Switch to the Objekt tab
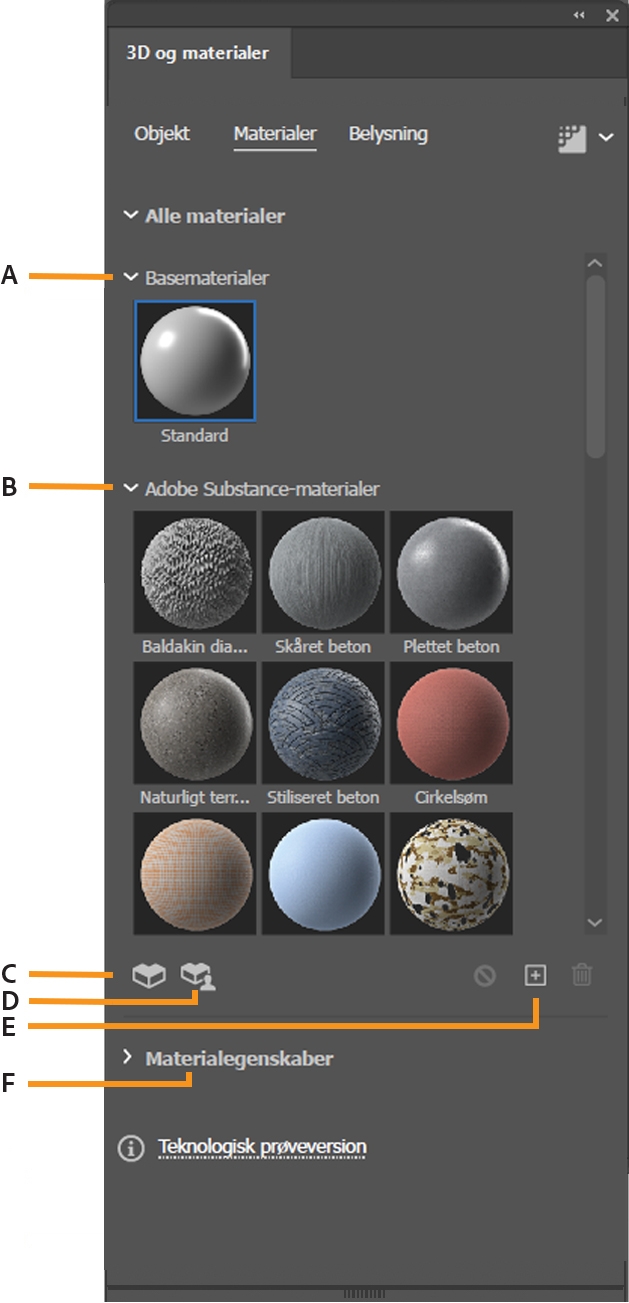Screen dimensions: 629x1303 162,133
